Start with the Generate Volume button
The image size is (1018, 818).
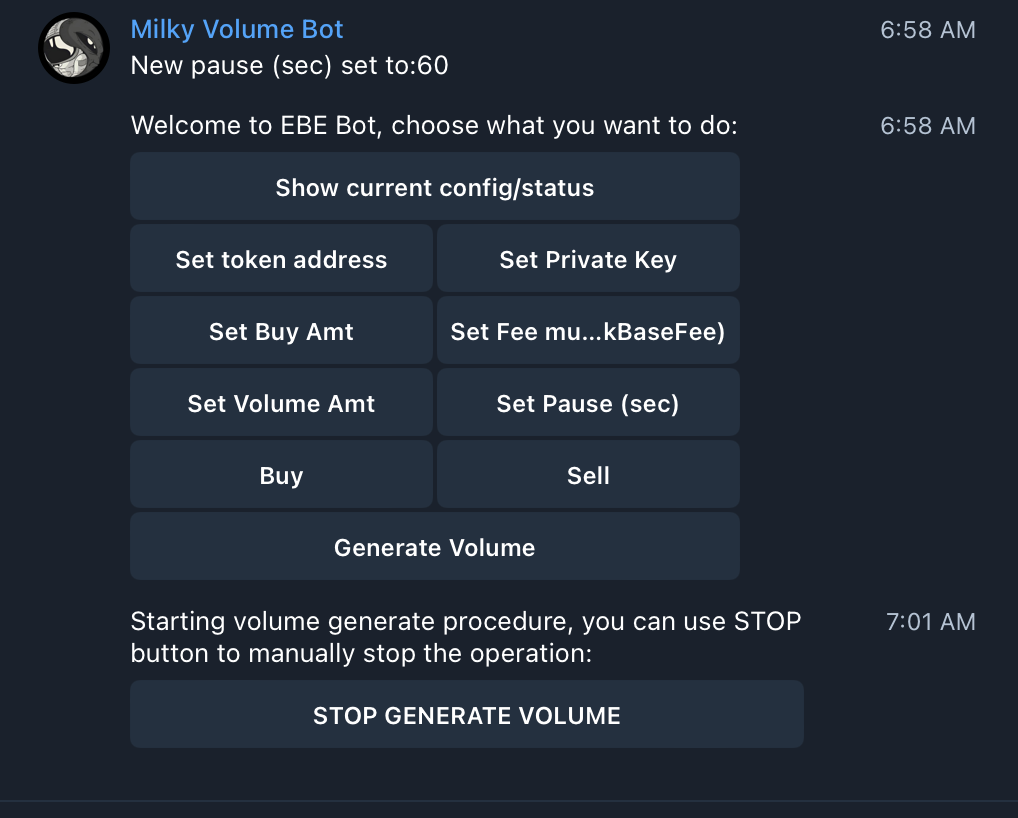(434, 547)
